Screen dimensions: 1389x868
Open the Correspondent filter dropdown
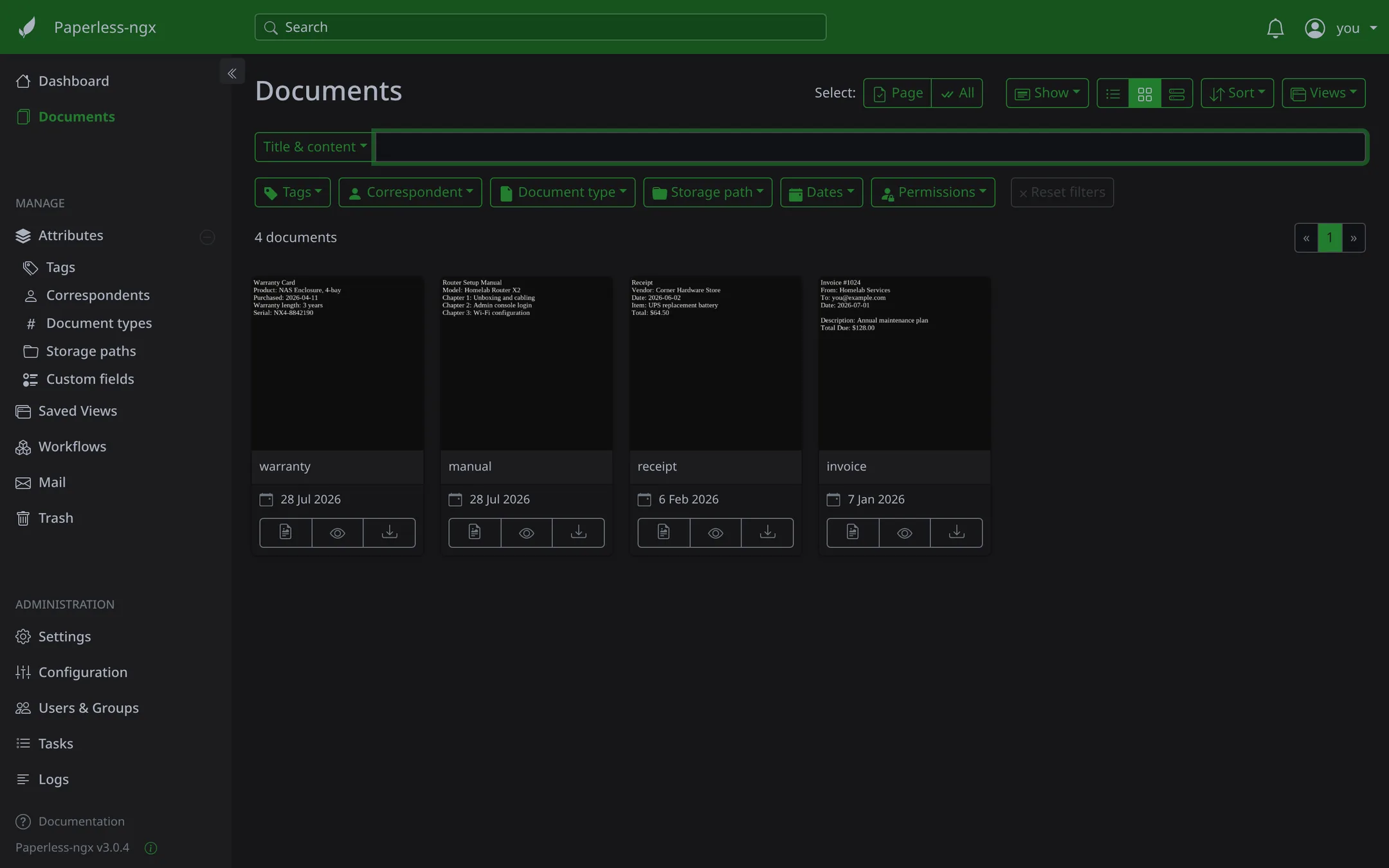coord(410,192)
